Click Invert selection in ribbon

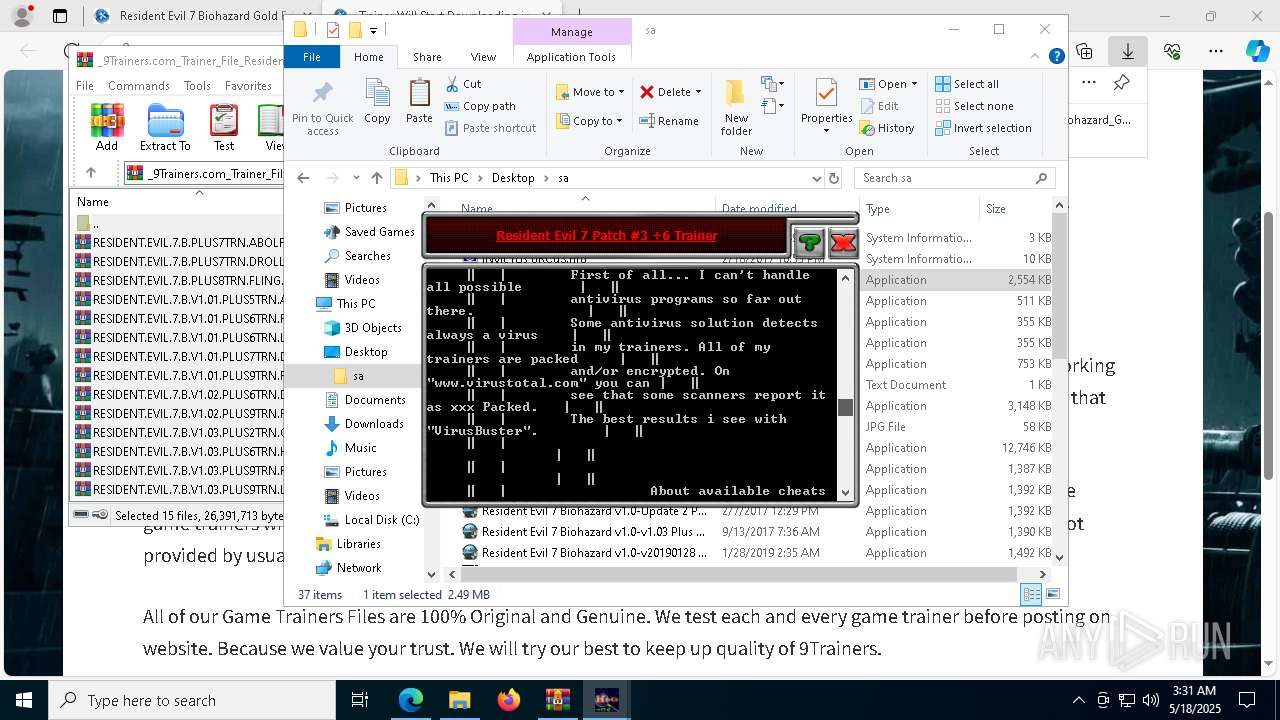(983, 128)
